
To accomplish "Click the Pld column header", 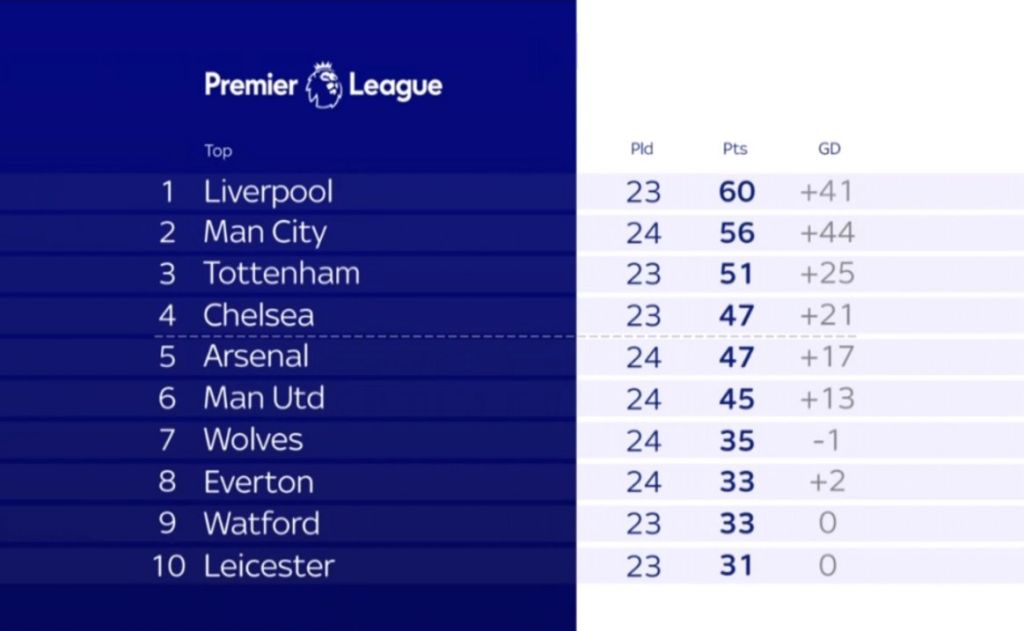I will pos(641,149).
